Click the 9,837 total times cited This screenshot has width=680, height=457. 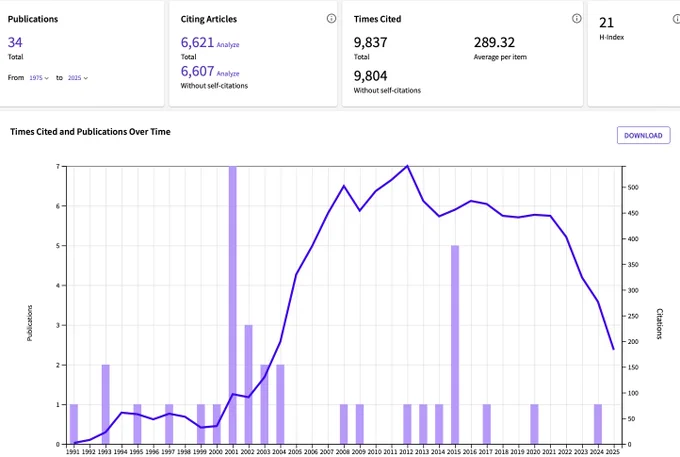point(370,42)
